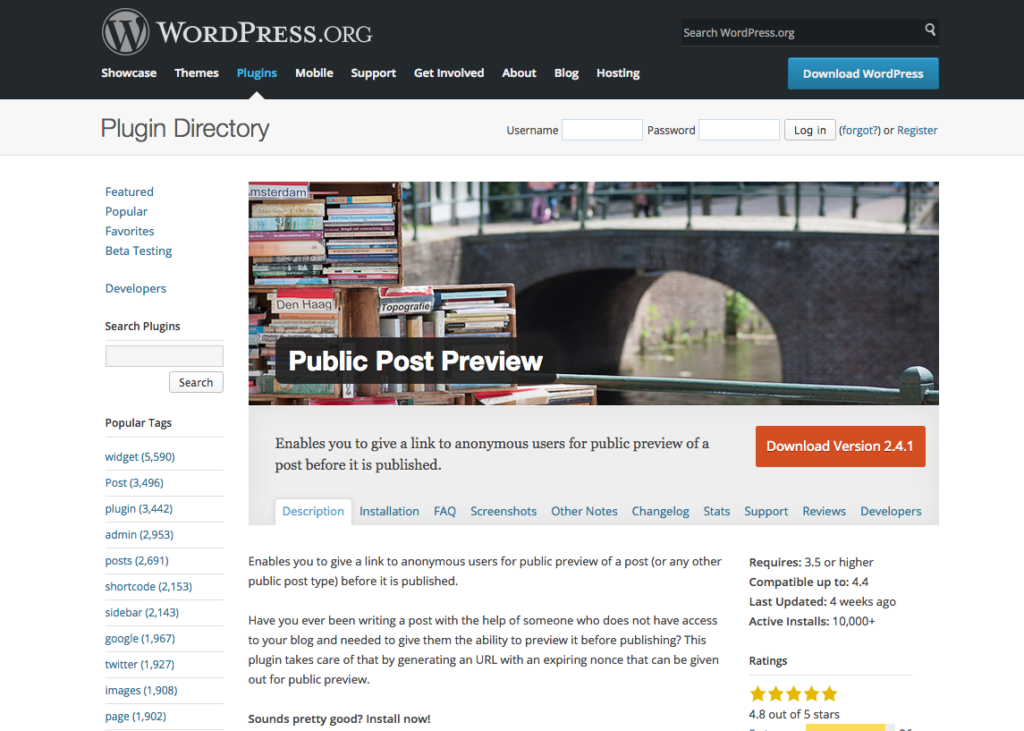This screenshot has height=731, width=1024.
Task: Click the 'Last Updated: 4 weeks ago' text
Action: coord(822,602)
